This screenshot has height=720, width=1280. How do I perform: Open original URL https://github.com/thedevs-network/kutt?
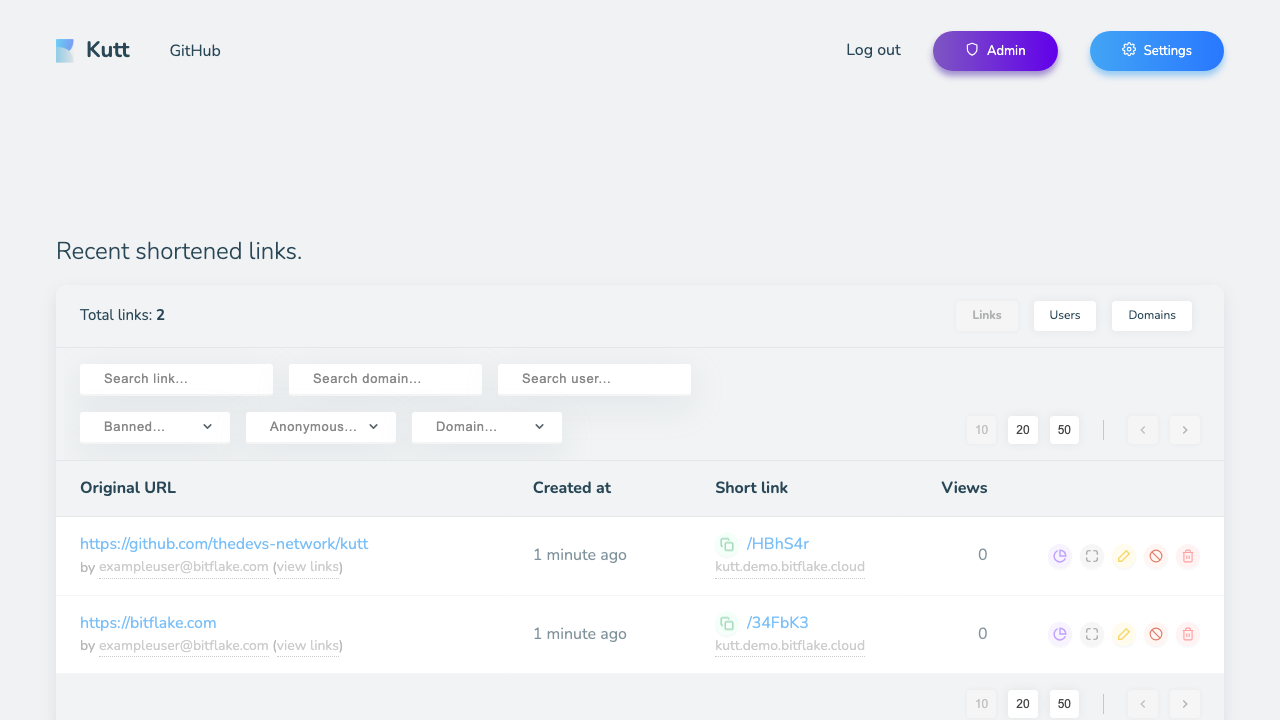(224, 544)
